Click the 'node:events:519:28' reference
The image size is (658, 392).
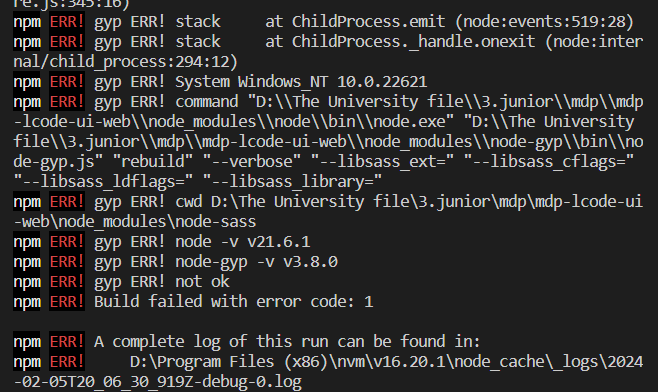tap(544, 22)
